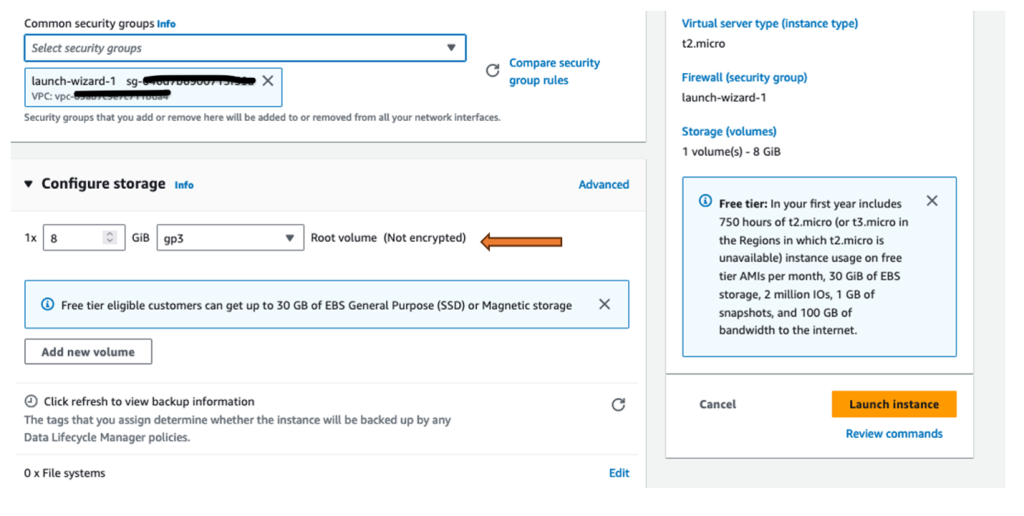Select '1 volume(s) - 8 GiB' text

[x=731, y=152]
